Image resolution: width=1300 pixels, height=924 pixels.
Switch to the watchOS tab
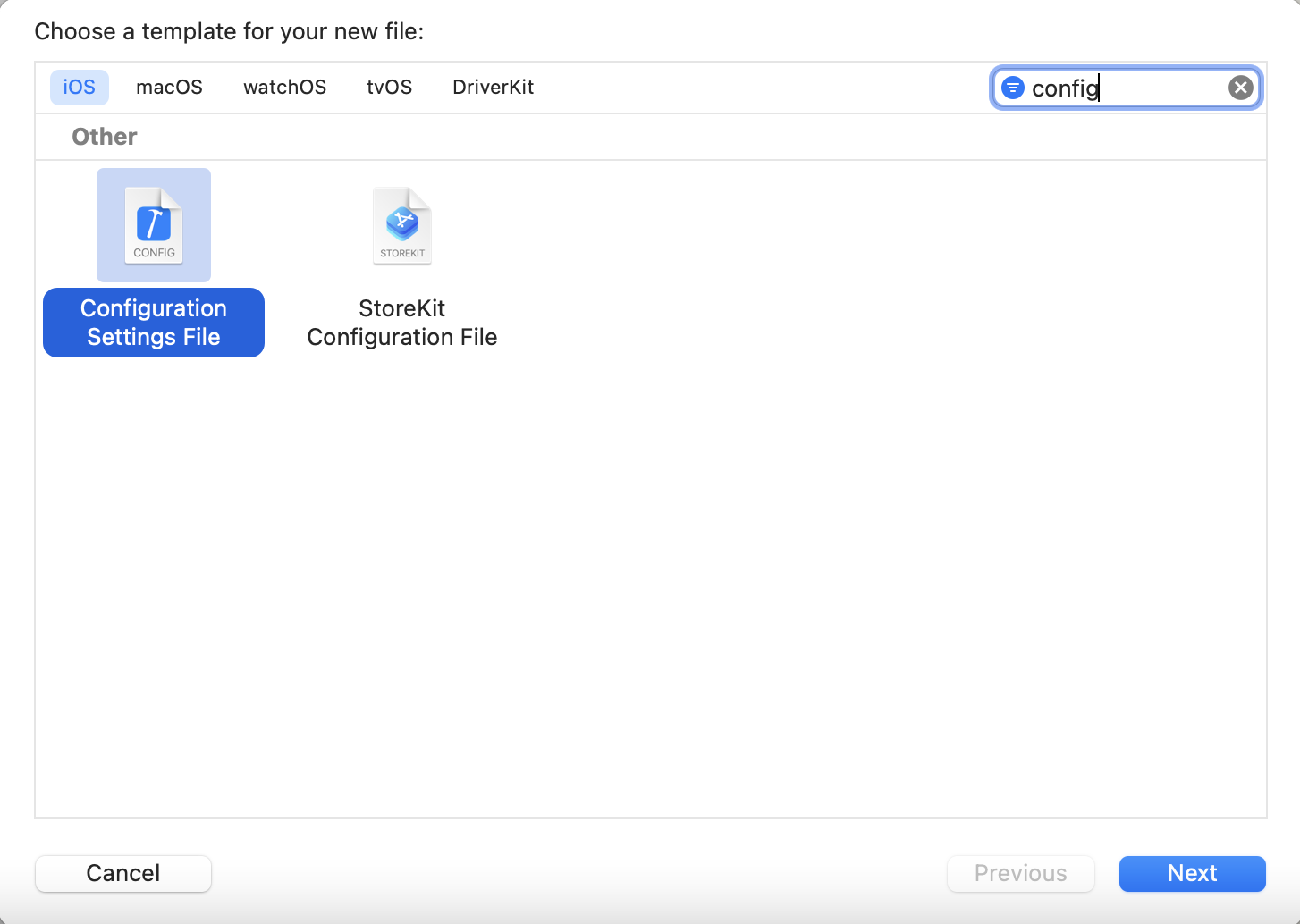tap(284, 88)
